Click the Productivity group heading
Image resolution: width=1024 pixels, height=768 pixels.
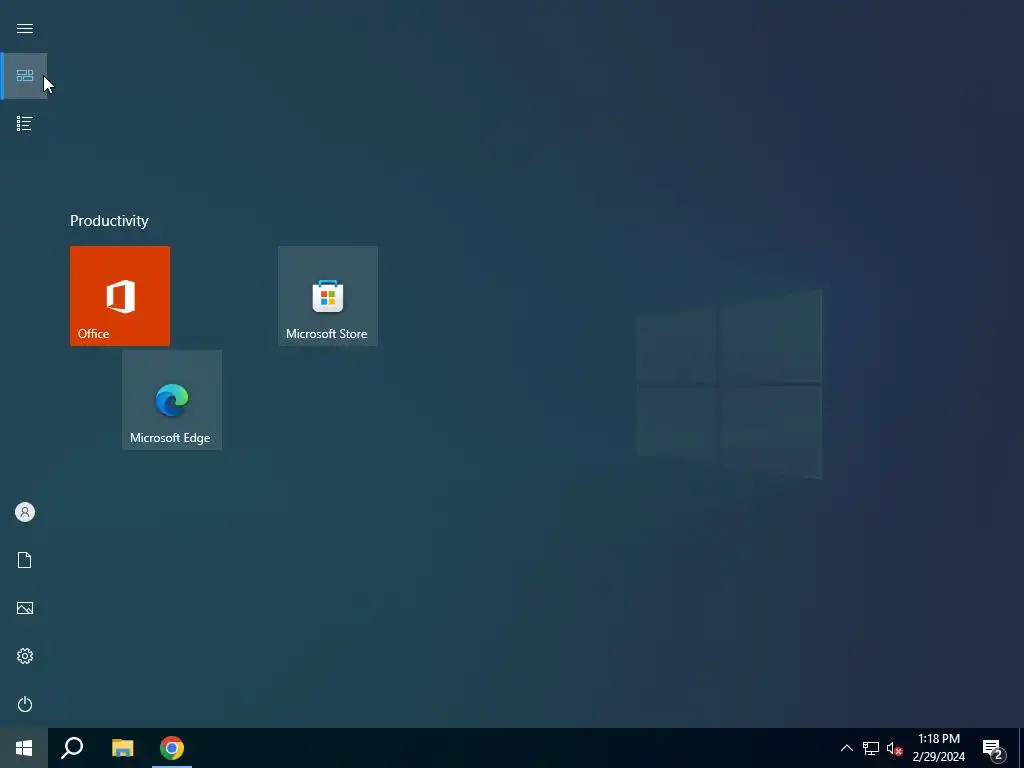[109, 221]
